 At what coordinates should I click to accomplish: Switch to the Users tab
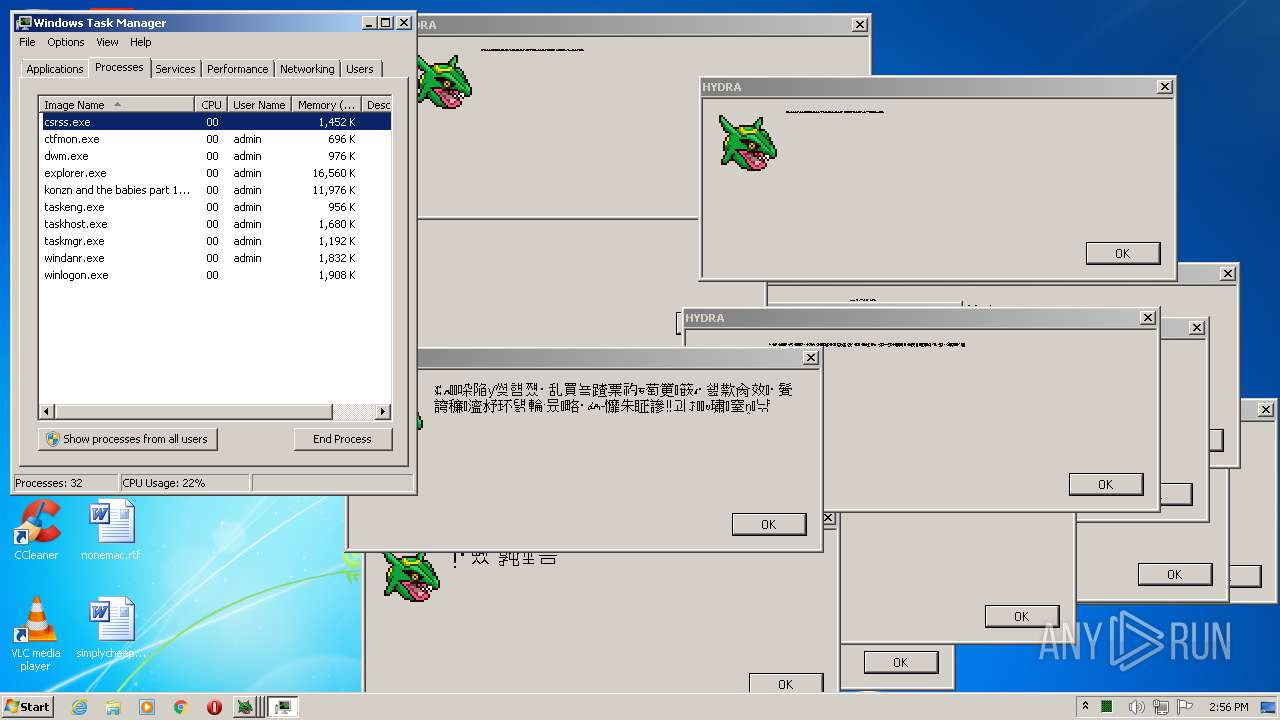[x=360, y=69]
